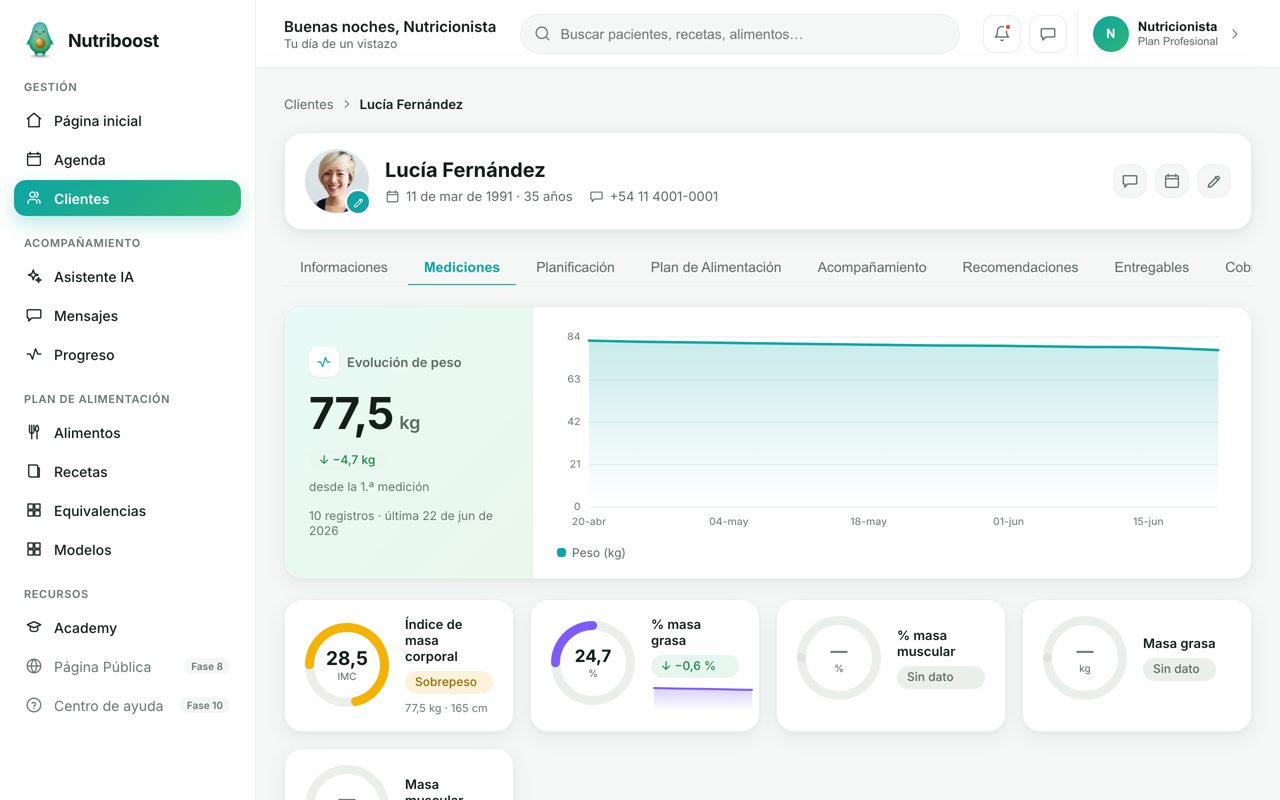Click the −0,6 % fat change badge

tap(694, 666)
